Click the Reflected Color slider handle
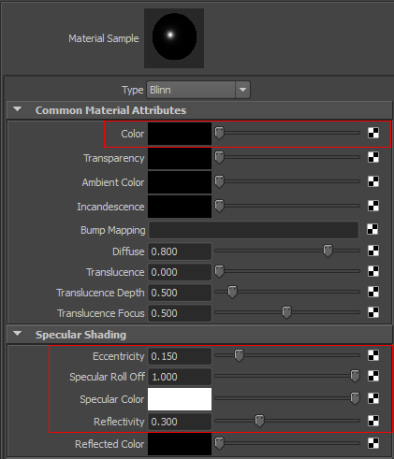The height and width of the screenshot is (459, 394). point(219,443)
